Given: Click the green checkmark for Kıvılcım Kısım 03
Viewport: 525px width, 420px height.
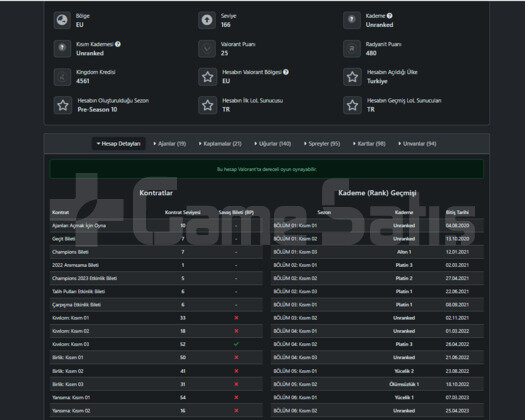Looking at the screenshot, I should [236, 344].
